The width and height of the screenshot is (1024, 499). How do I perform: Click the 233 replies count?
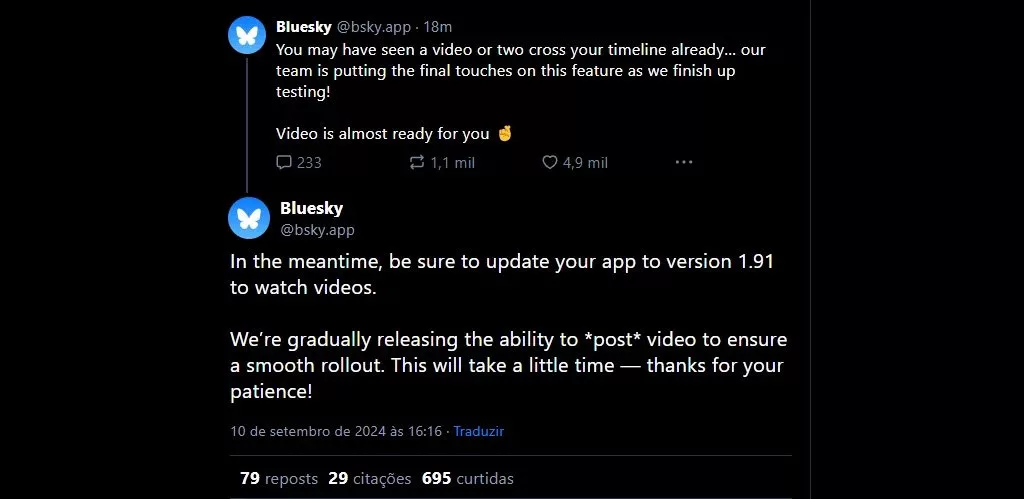pos(309,162)
